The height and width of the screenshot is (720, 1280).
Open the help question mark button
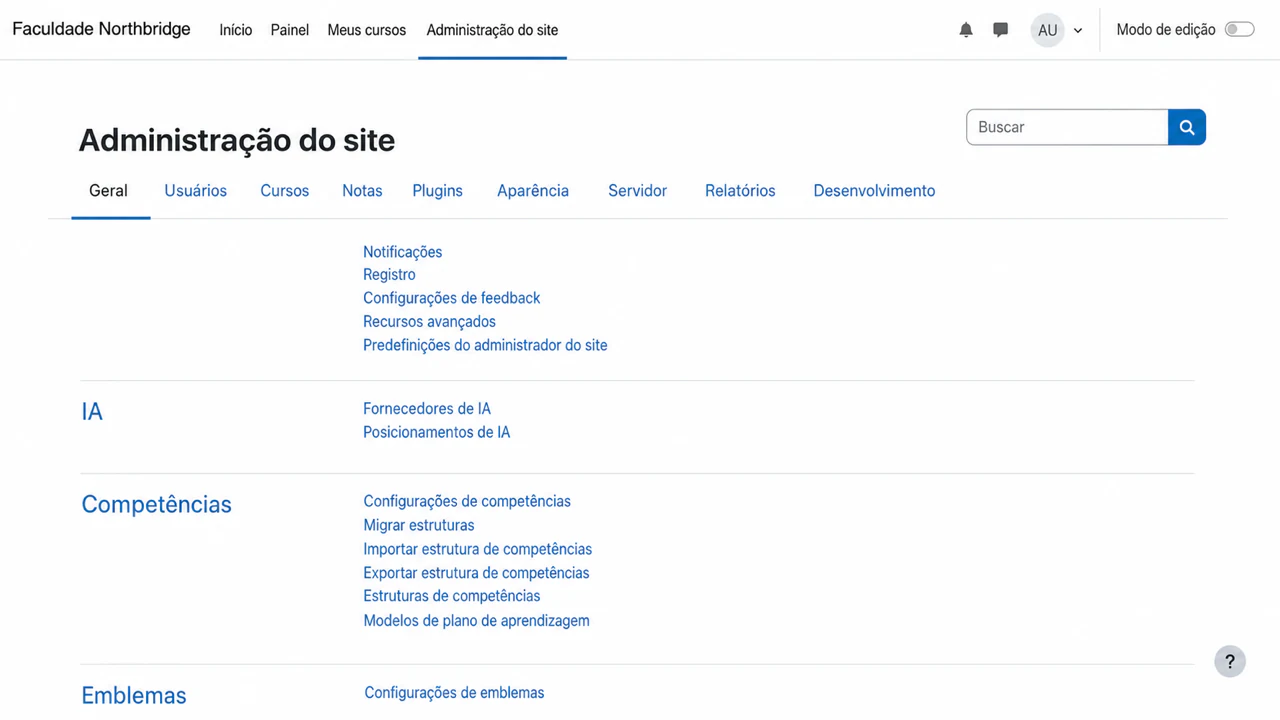click(1230, 661)
